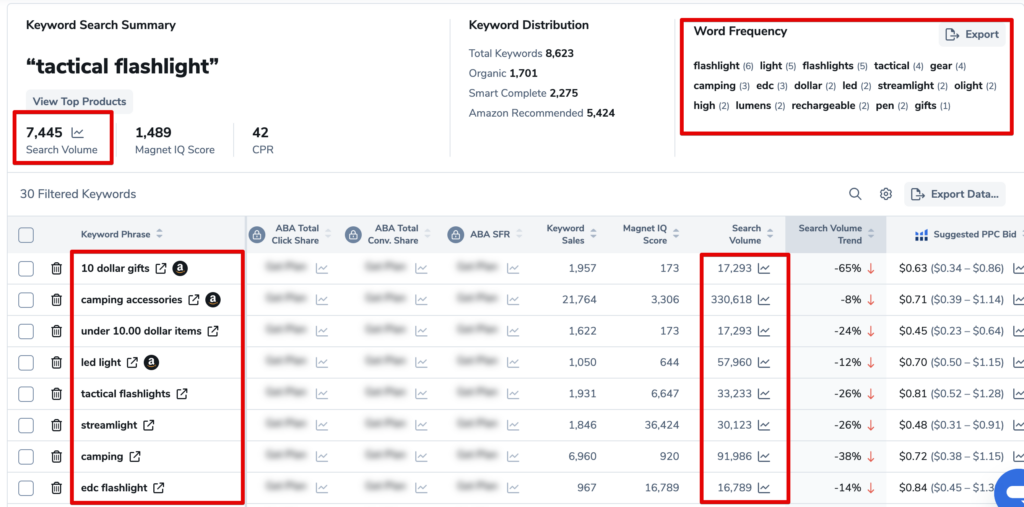Screen dimensions: 1024x507
Task: Click lock icon on ABA SFR column
Action: pyautogui.click(x=456, y=234)
